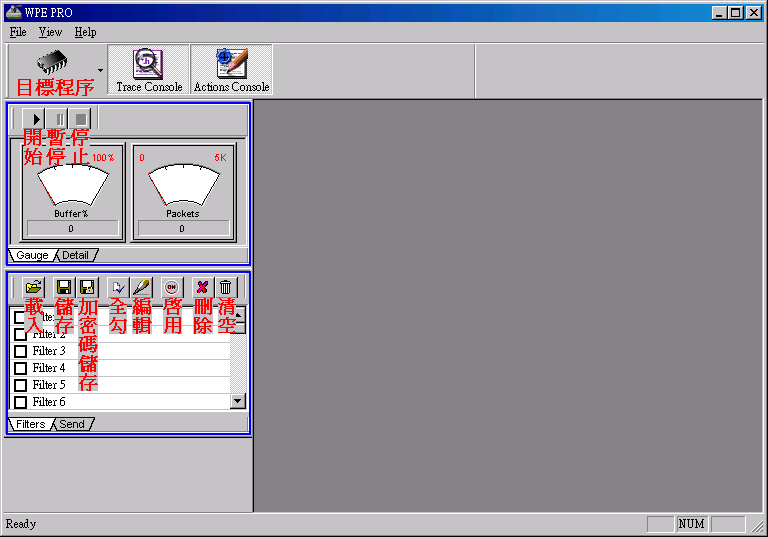The width and height of the screenshot is (768, 537).
Task: Delete selected filter with red X icon
Action: 202,287
